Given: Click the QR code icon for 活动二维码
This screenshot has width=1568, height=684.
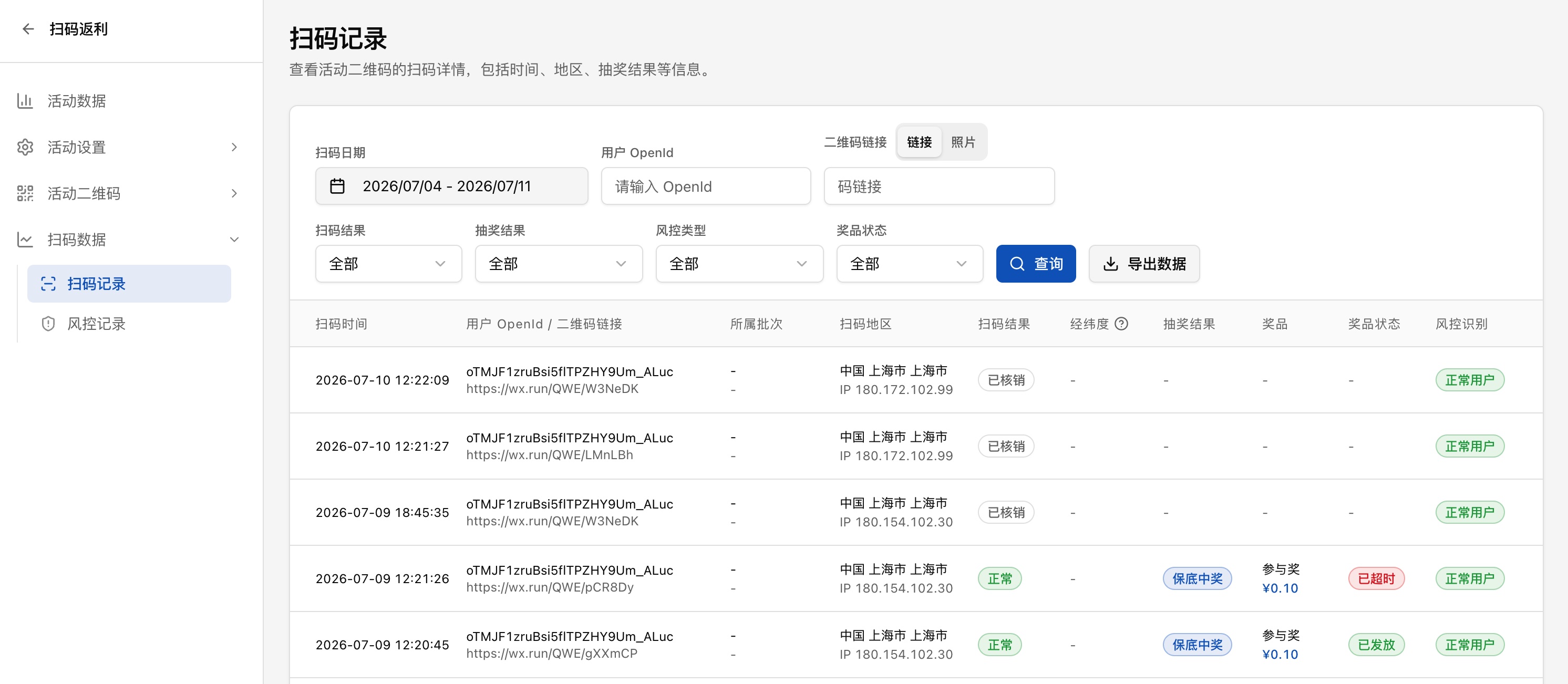Looking at the screenshot, I should pyautogui.click(x=25, y=193).
